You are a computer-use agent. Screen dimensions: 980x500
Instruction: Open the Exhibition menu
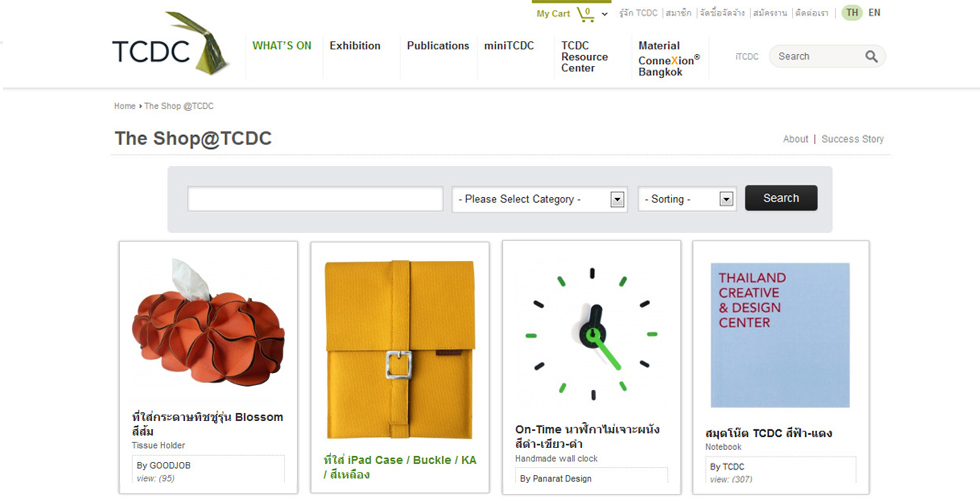coord(355,46)
